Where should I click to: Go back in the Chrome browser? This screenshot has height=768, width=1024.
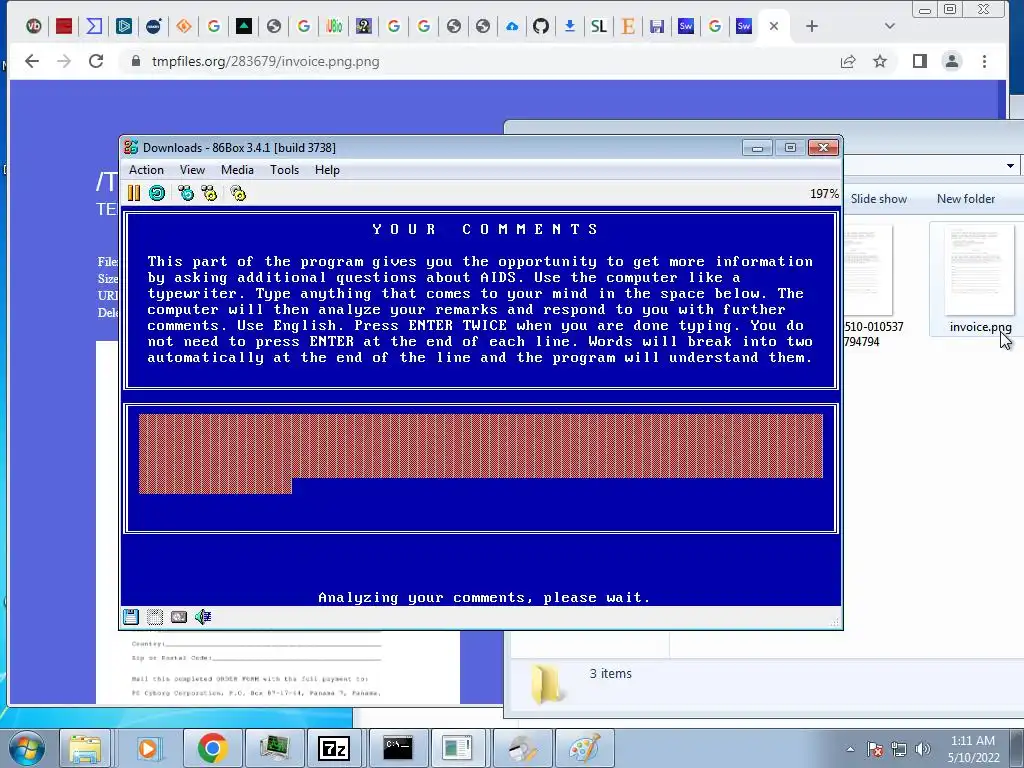(32, 61)
